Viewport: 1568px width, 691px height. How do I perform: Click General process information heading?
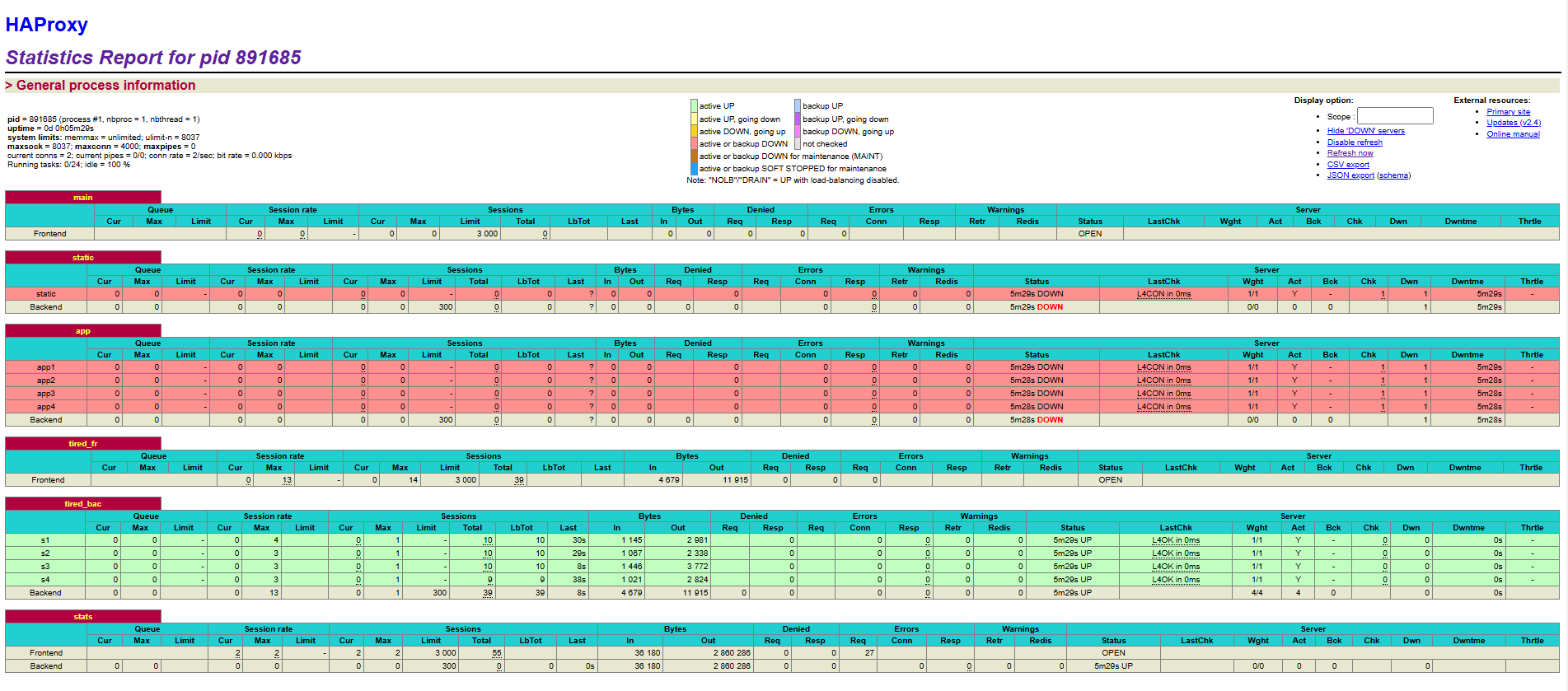tap(105, 85)
